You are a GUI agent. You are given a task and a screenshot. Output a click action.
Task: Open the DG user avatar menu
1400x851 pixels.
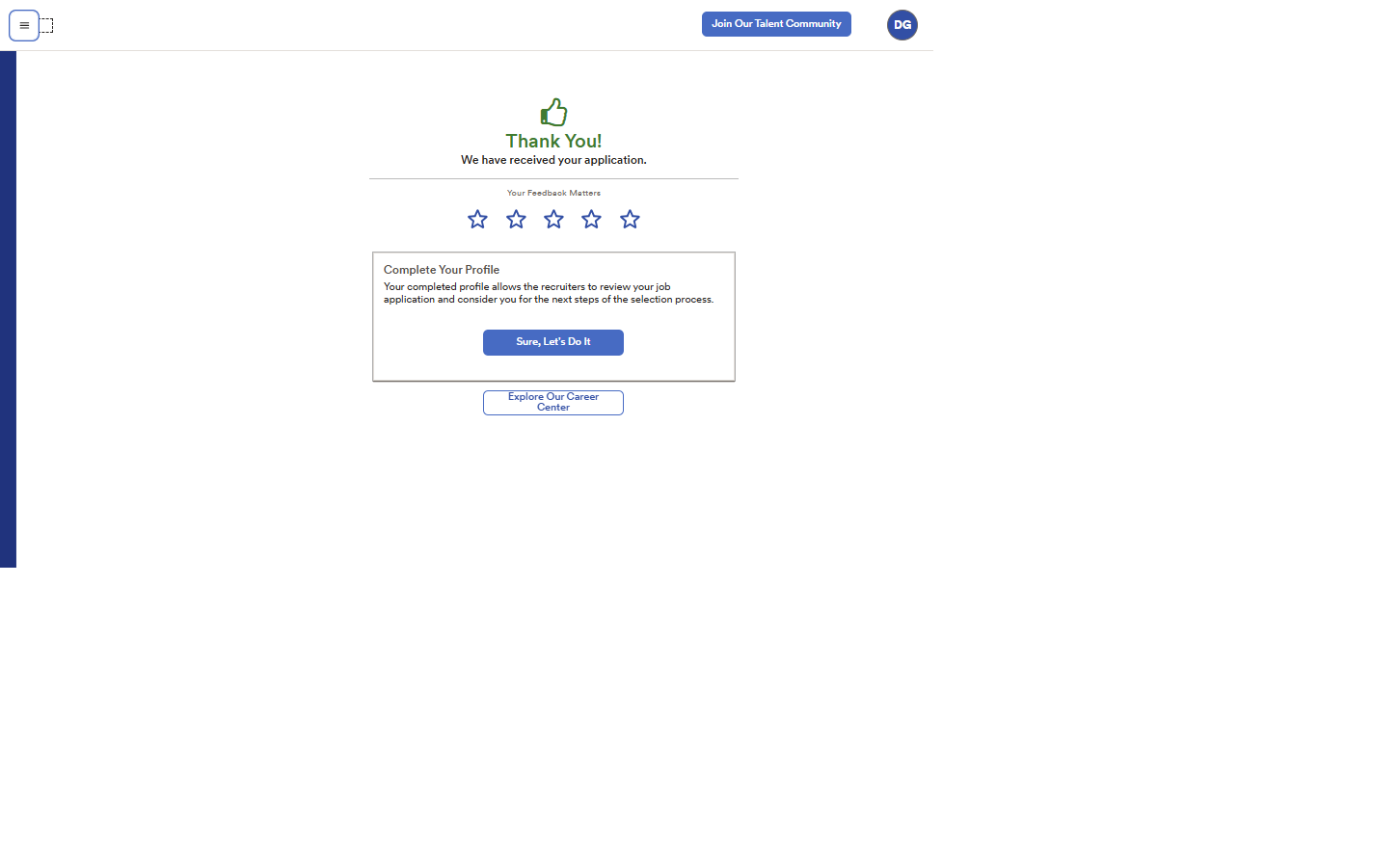[902, 25]
